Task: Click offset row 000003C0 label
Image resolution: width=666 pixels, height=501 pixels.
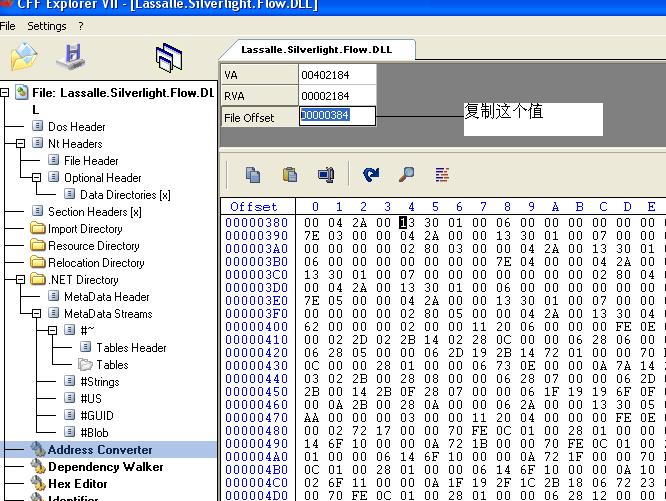Action: (257, 275)
